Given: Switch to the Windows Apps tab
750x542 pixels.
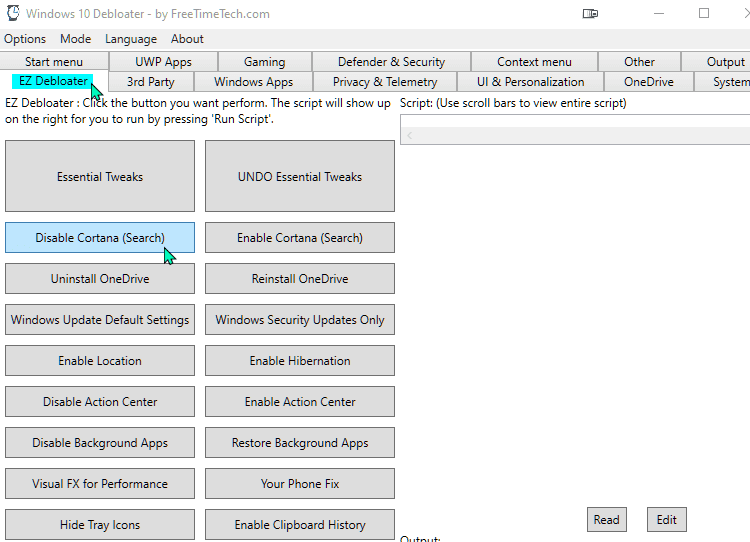Looking at the screenshot, I should click(x=254, y=82).
